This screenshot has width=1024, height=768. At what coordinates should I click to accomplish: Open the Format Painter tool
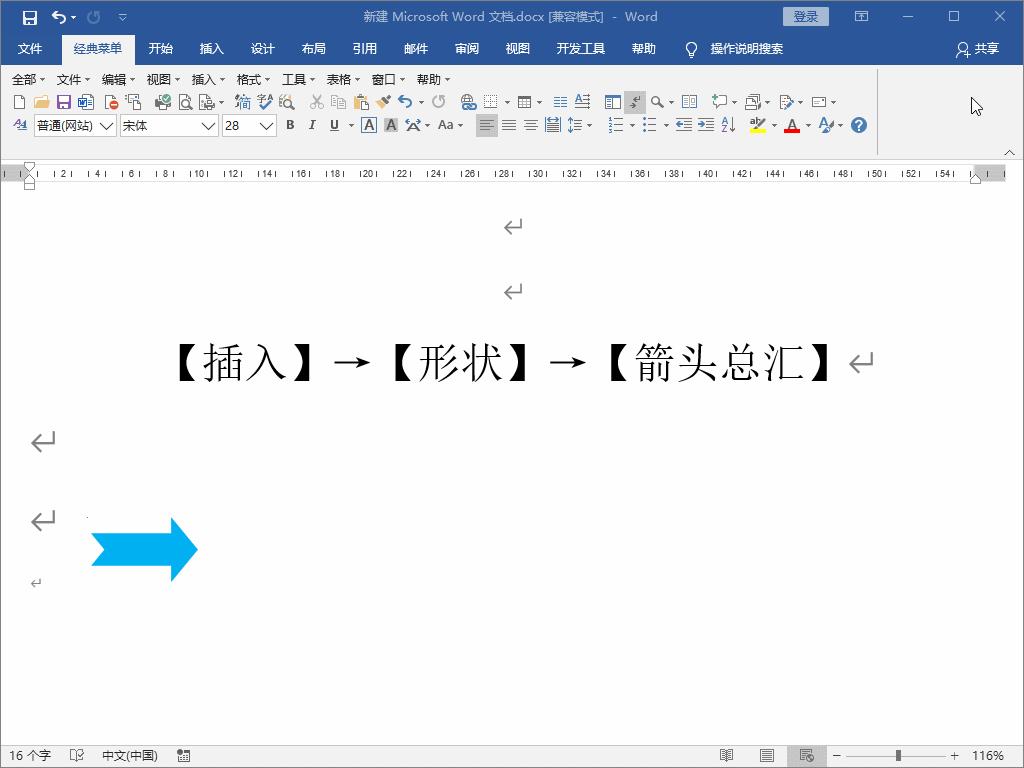coord(383,101)
